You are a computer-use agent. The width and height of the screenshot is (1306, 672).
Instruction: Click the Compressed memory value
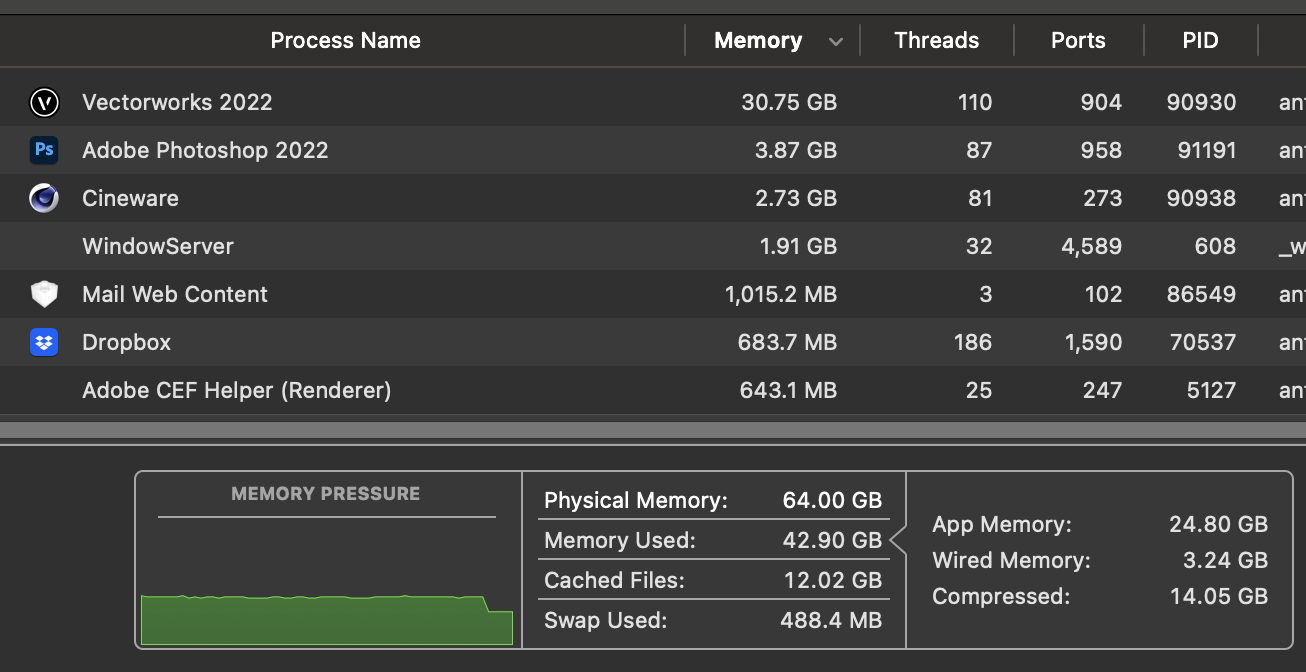(x=1218, y=596)
